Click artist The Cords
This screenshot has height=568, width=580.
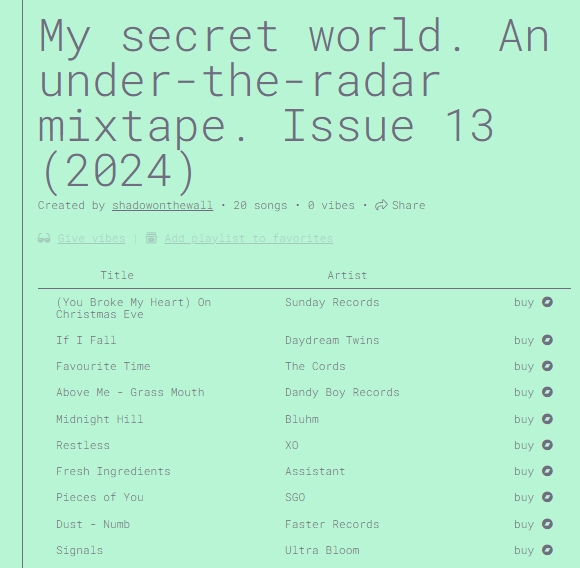(315, 366)
